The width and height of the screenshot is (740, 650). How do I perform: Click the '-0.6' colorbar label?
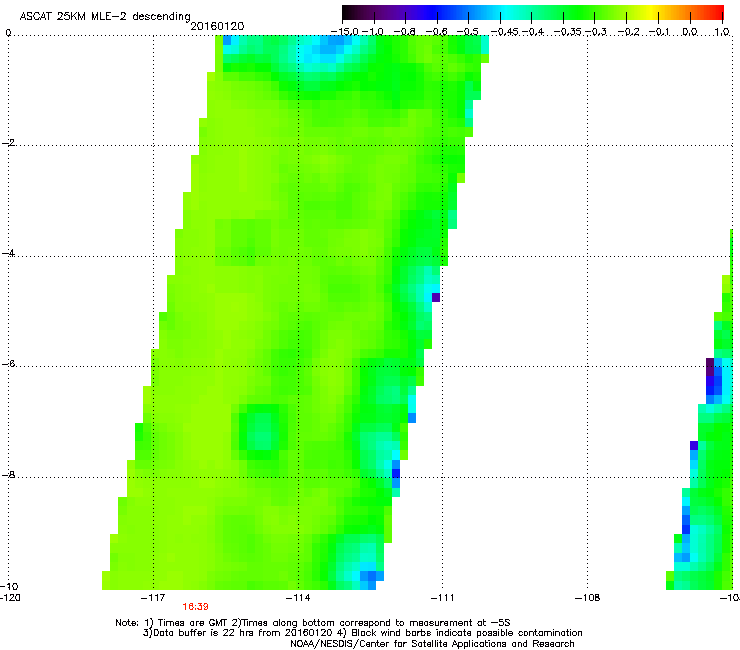click(437, 32)
